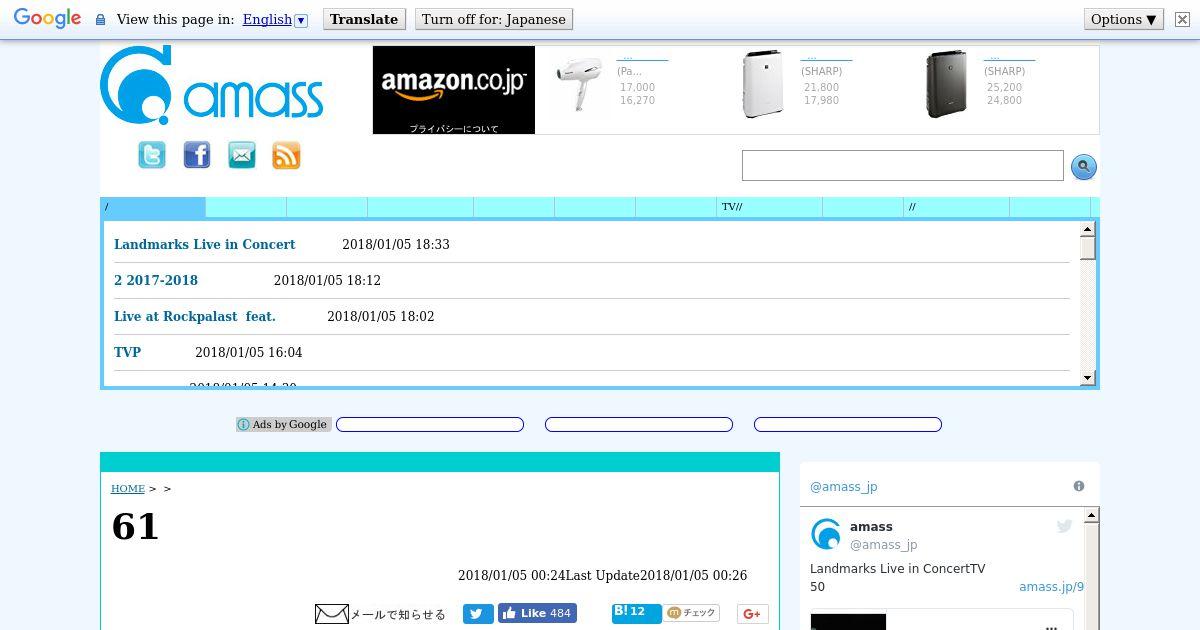Open the Twitter icon under the logo
Image resolution: width=1200 pixels, height=630 pixels.
(x=152, y=155)
